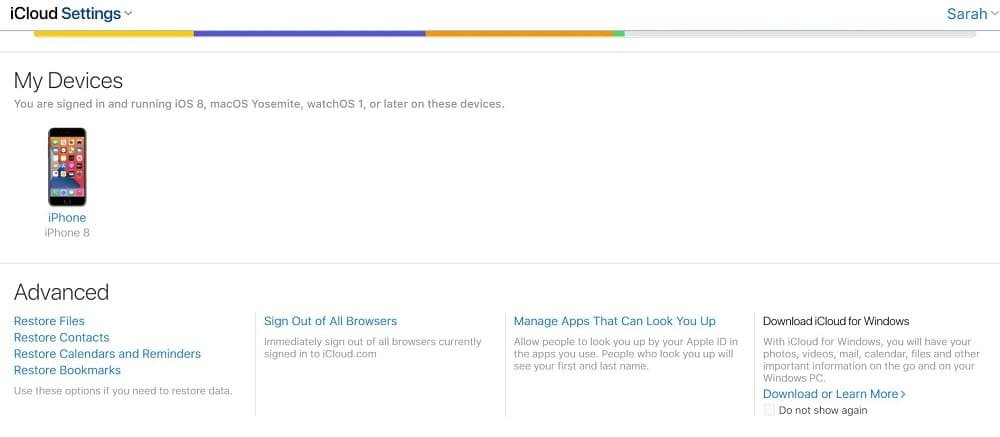Click the iPhone 8 model text
The image size is (1000, 437).
[x=67, y=233]
